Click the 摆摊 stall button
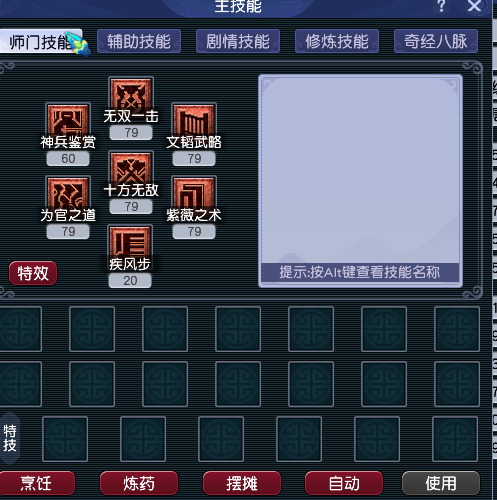The image size is (497, 500). coord(242,483)
